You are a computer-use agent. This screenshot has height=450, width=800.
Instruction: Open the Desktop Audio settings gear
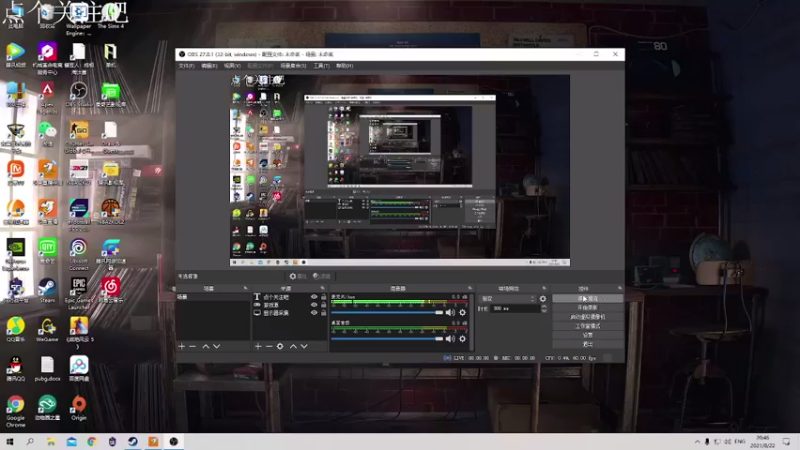[462, 339]
